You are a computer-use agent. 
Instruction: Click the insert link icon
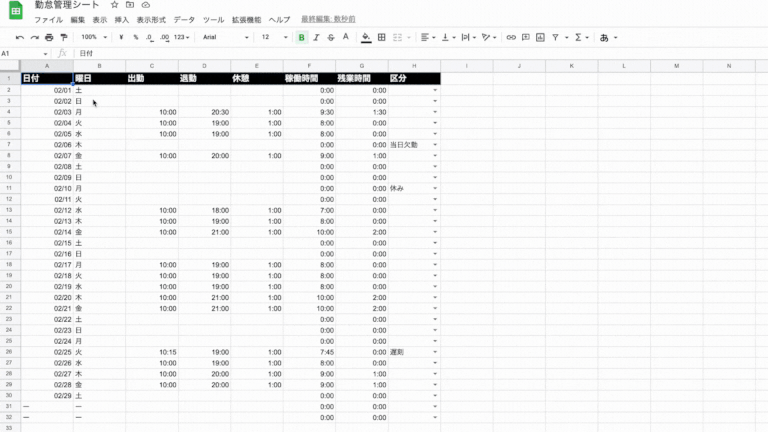511,37
